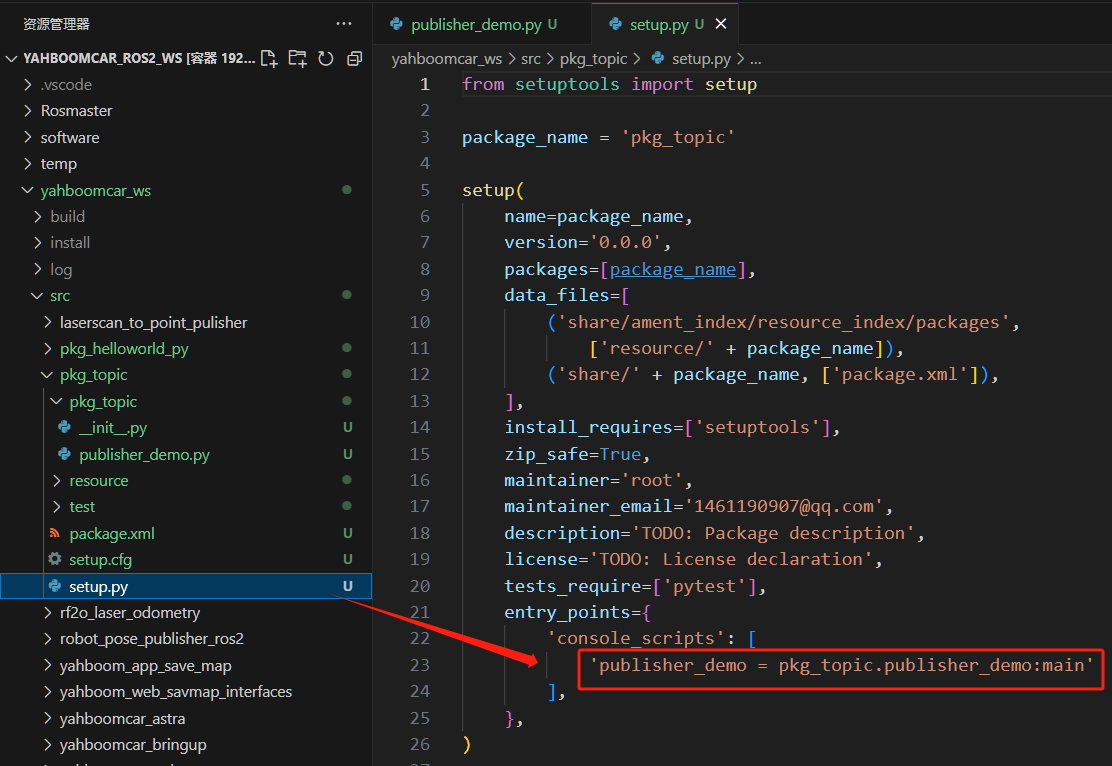Collapse all folders in explorer
Viewport: 1112px width, 766px height.
(354, 59)
